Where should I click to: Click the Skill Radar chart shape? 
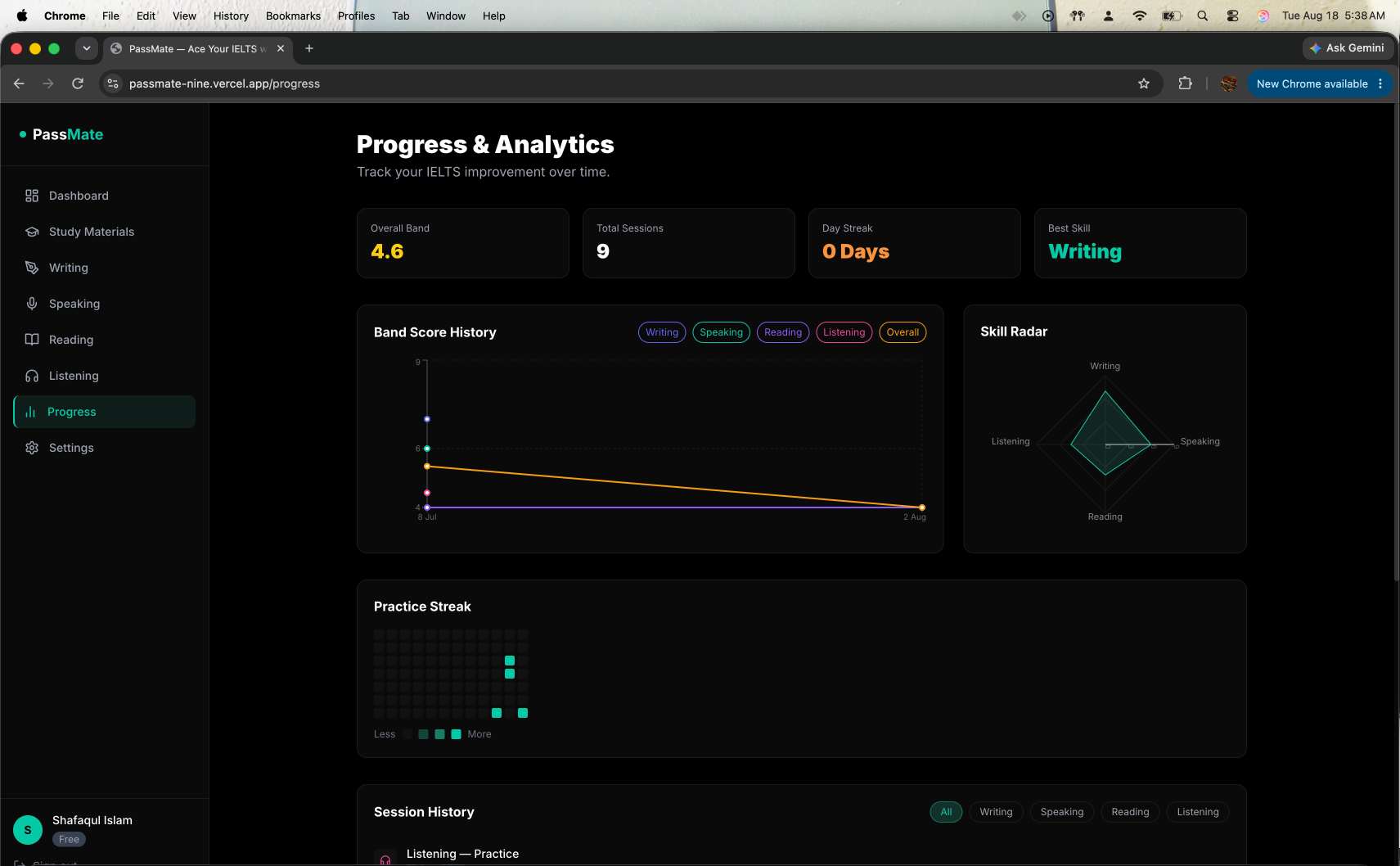point(1110,434)
